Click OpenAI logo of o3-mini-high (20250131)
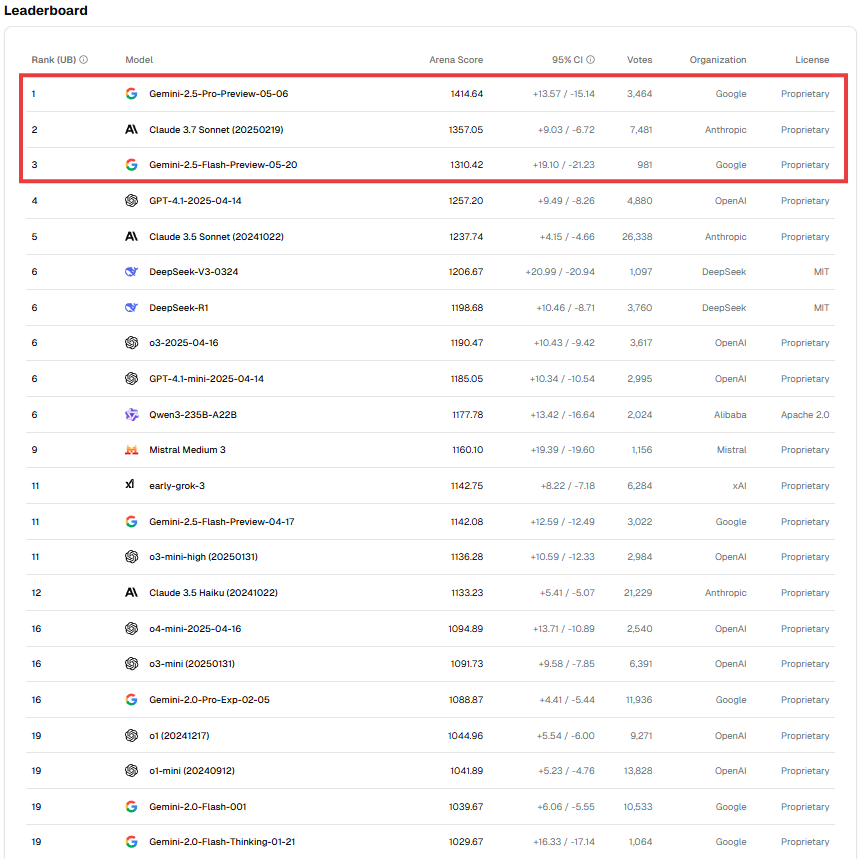Viewport: 859px width, 859px height. (131, 557)
